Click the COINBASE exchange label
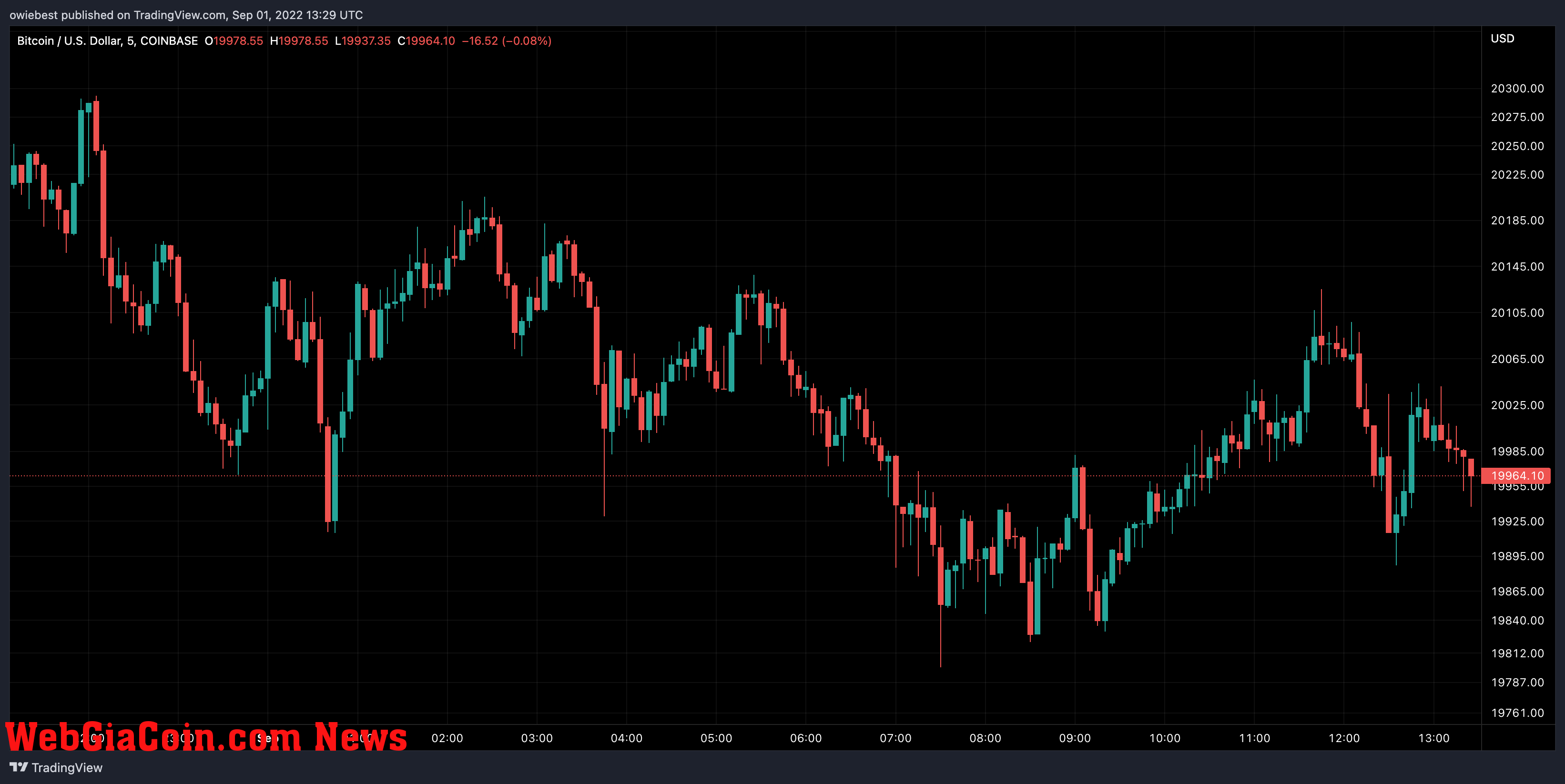This screenshot has width=1565, height=784. click(169, 40)
